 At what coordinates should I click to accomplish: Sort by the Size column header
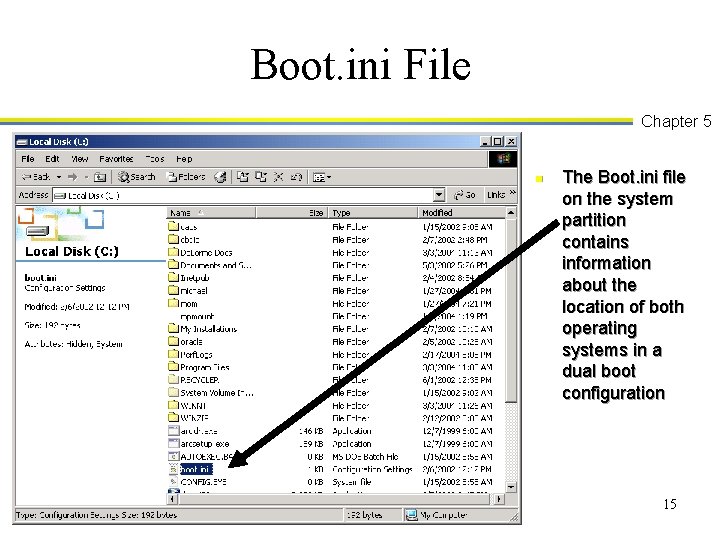(292, 213)
